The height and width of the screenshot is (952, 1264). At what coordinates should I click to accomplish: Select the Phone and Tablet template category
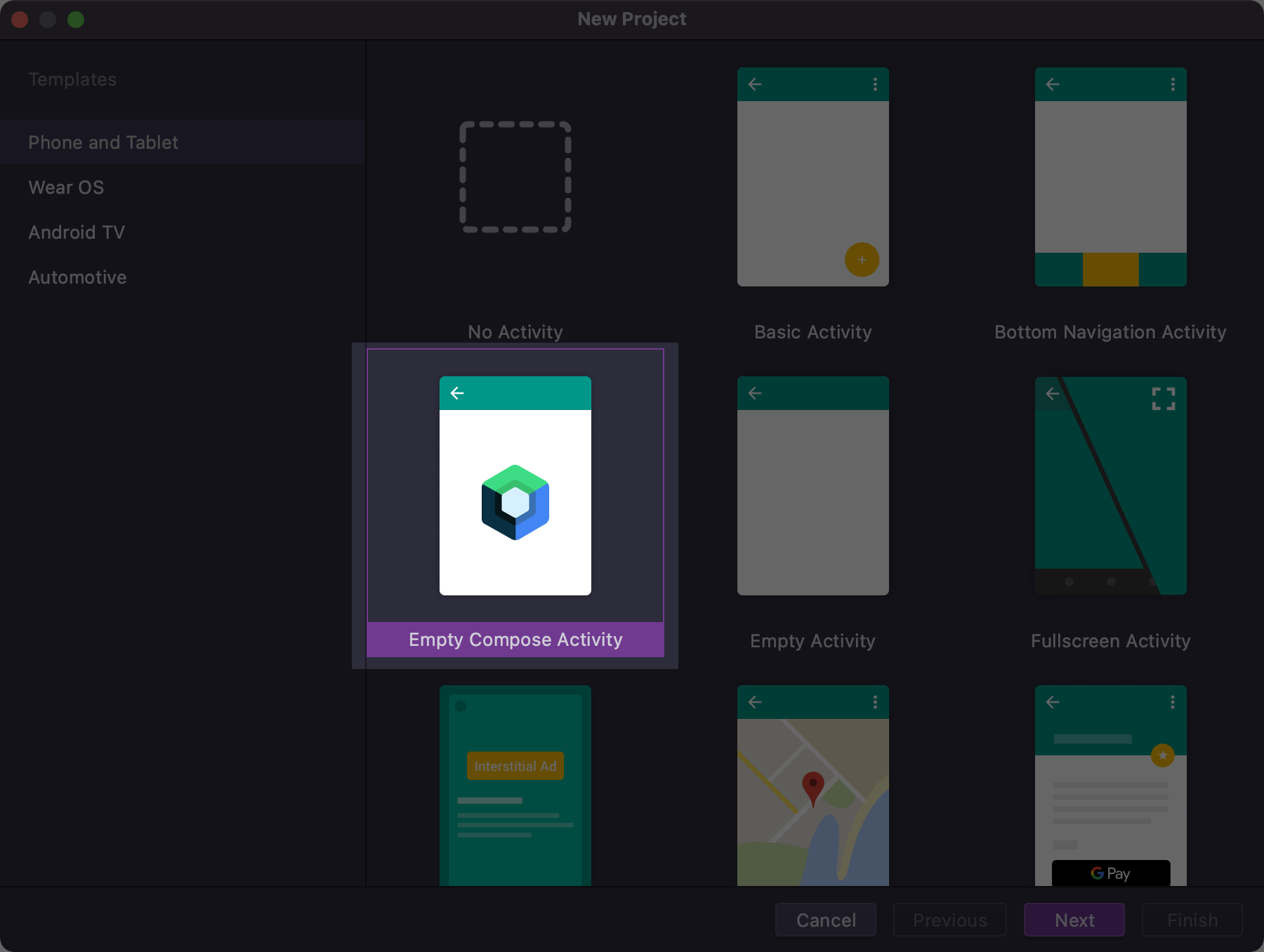183,142
